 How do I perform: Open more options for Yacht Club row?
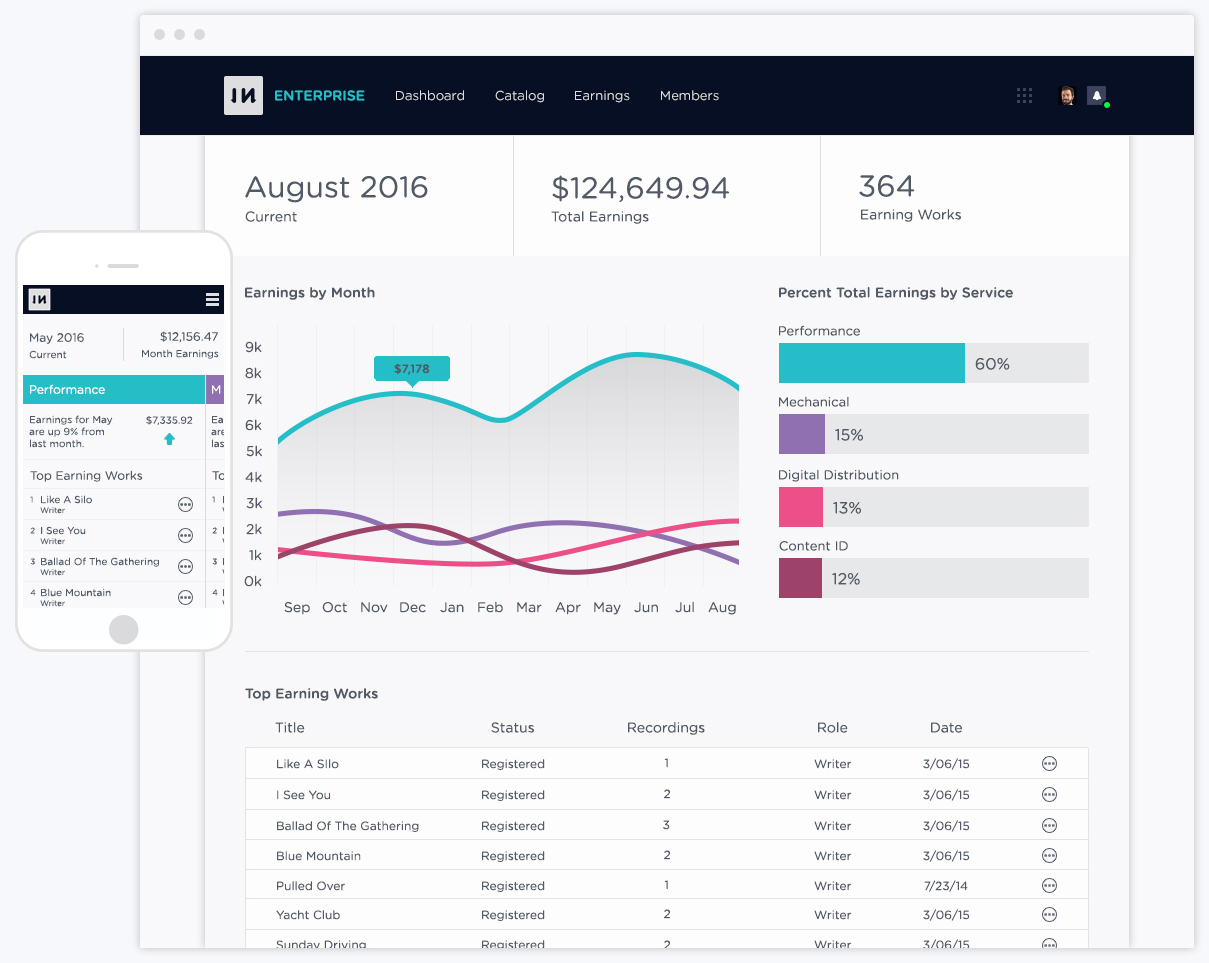(x=1049, y=915)
